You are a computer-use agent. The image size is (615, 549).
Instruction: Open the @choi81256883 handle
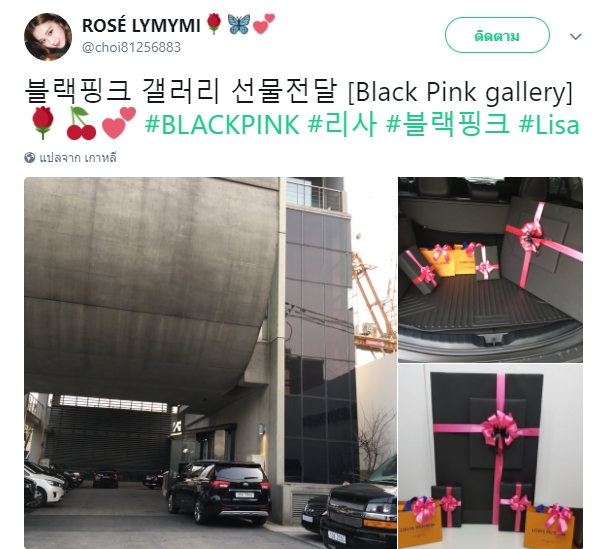click(131, 47)
